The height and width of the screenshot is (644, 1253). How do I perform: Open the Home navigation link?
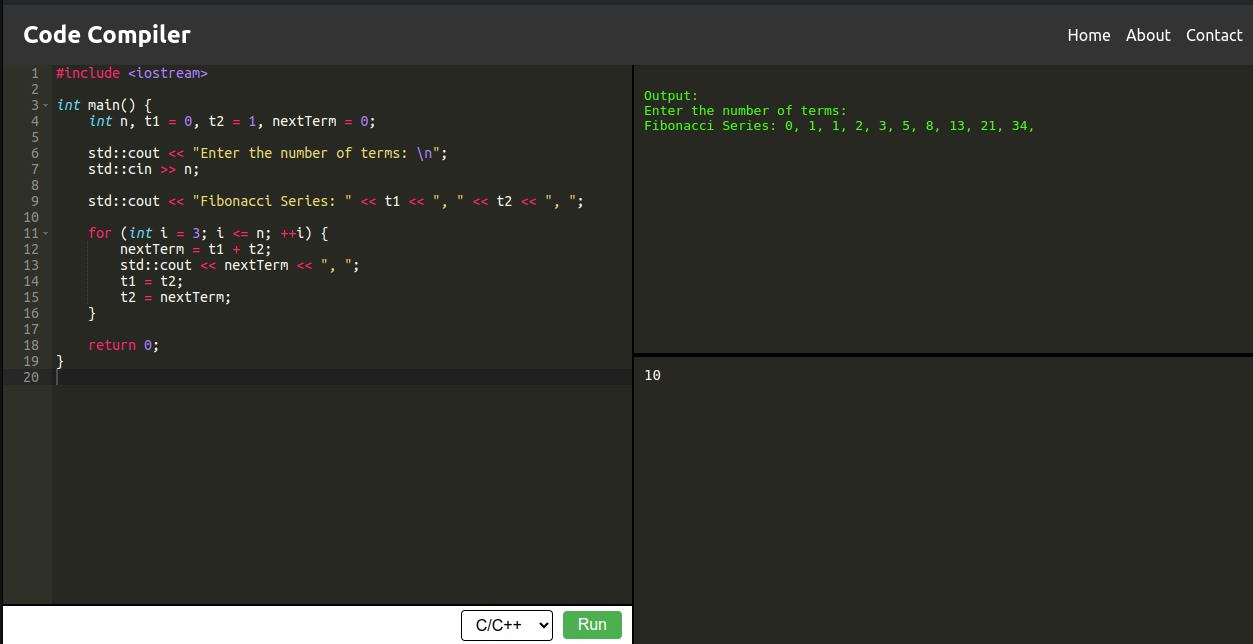point(1089,35)
